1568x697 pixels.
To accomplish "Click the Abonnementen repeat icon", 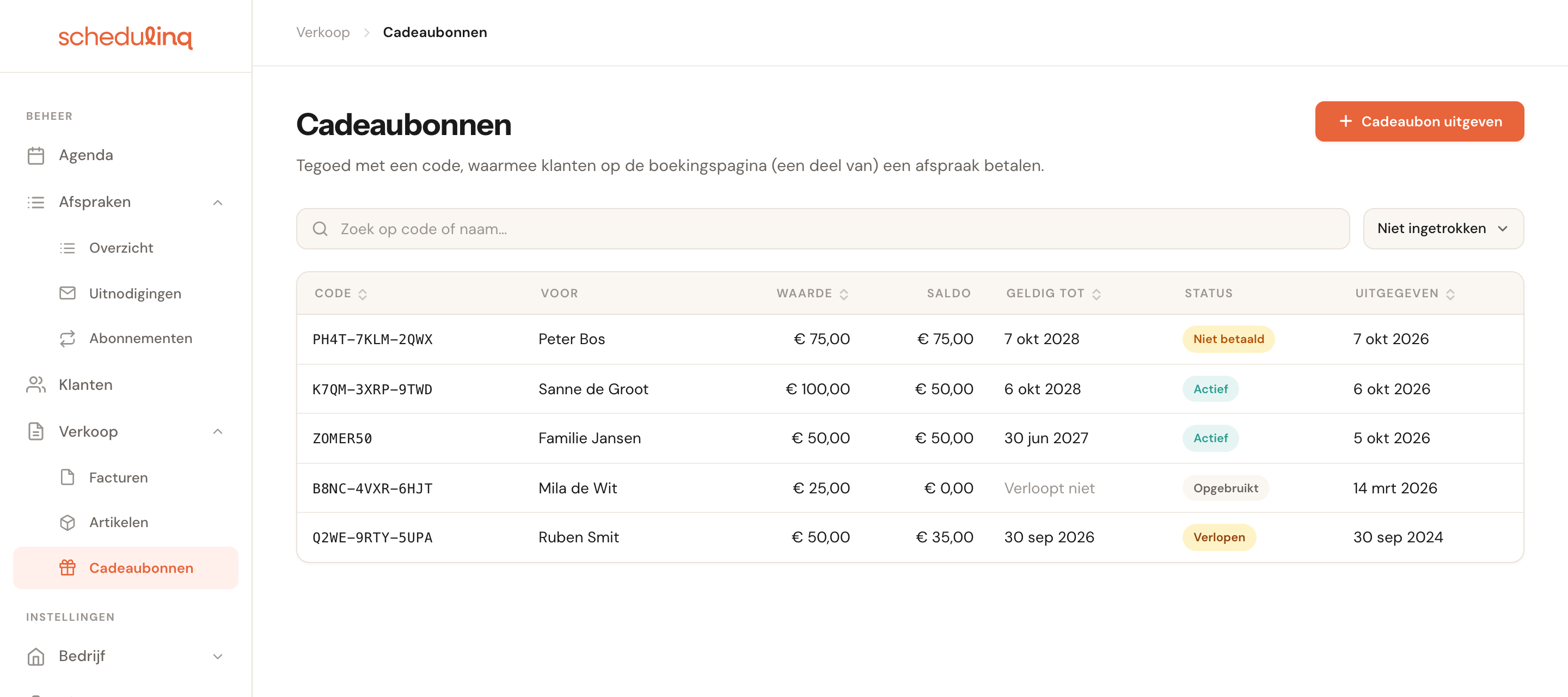I will click(68, 339).
